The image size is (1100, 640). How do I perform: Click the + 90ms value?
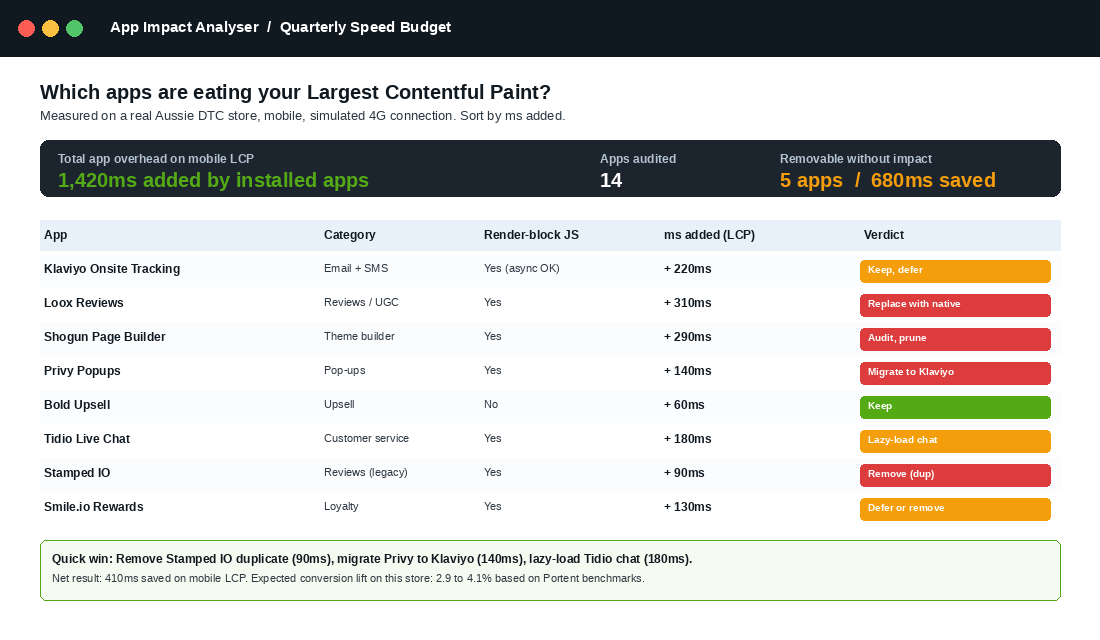(x=684, y=473)
